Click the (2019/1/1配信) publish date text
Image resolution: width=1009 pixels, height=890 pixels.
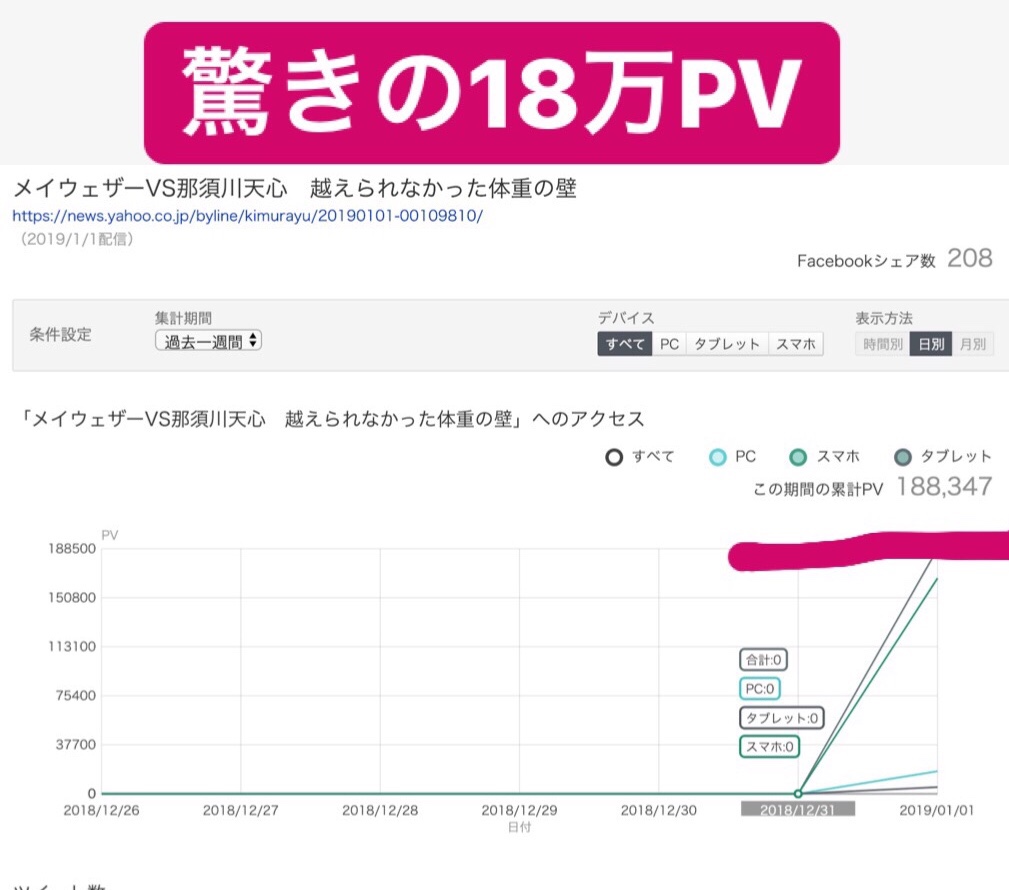[77, 239]
